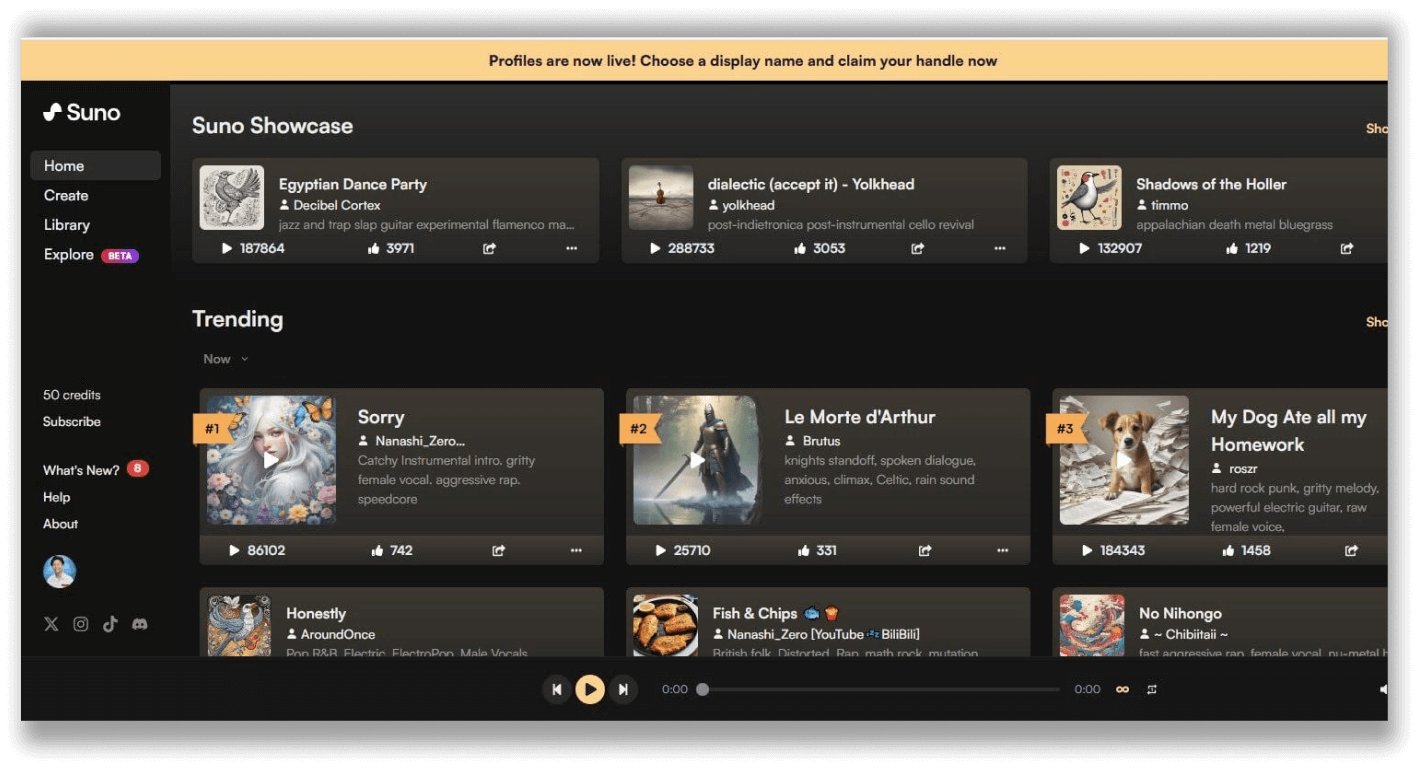Open more options for dialectic (accept it)
The width and height of the screenshot is (1419, 768).
pyautogui.click(x=1000, y=249)
